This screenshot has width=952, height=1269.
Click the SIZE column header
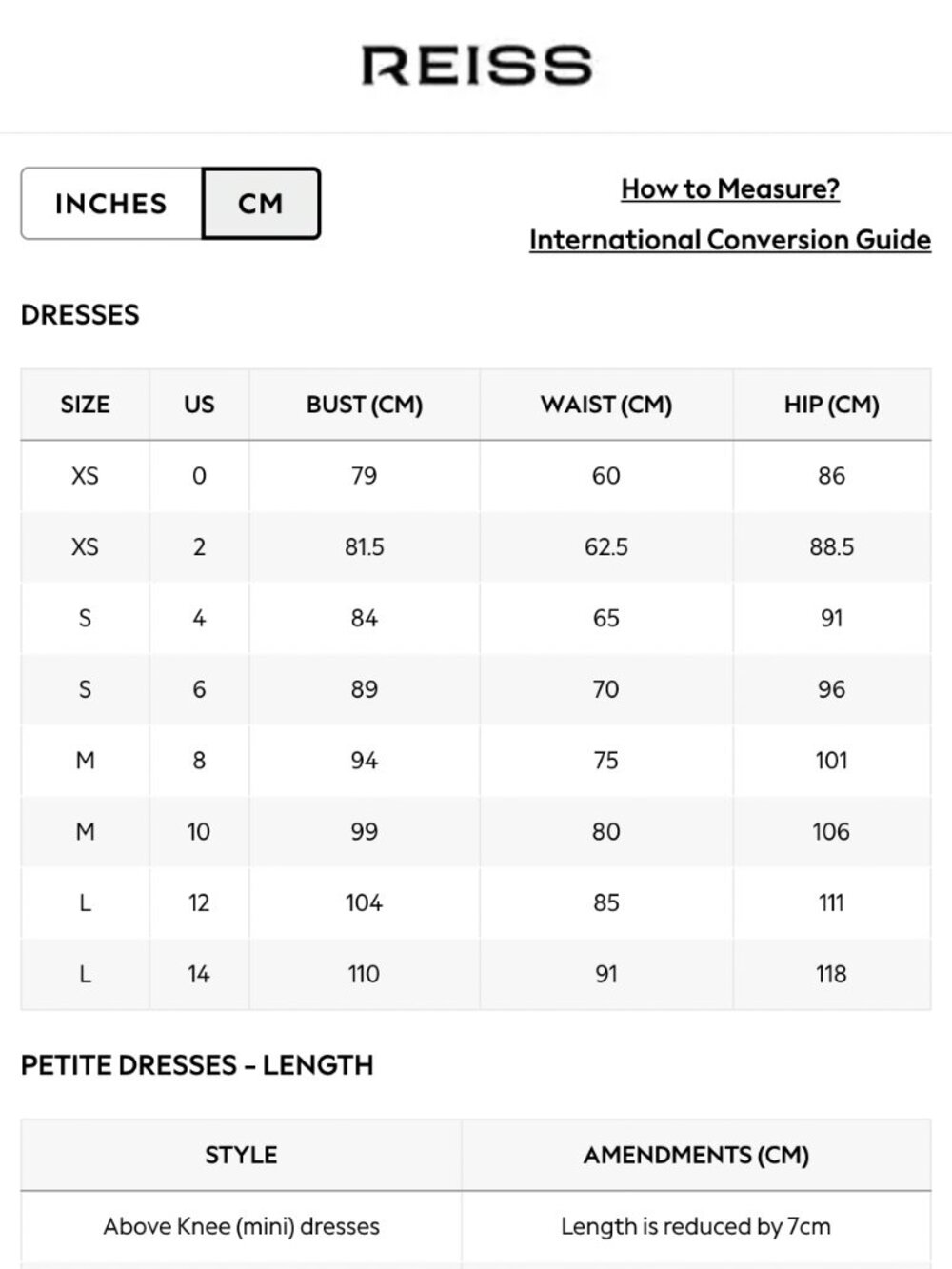tap(85, 405)
